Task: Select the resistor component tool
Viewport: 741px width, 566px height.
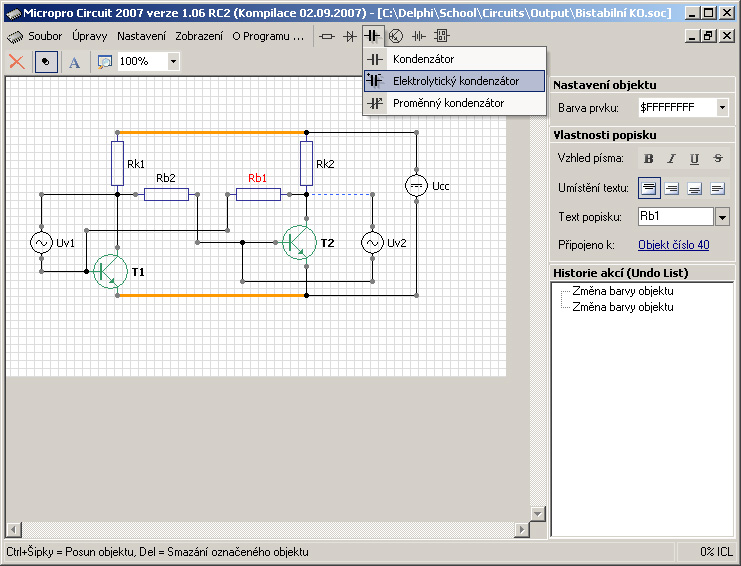Action: (327, 36)
